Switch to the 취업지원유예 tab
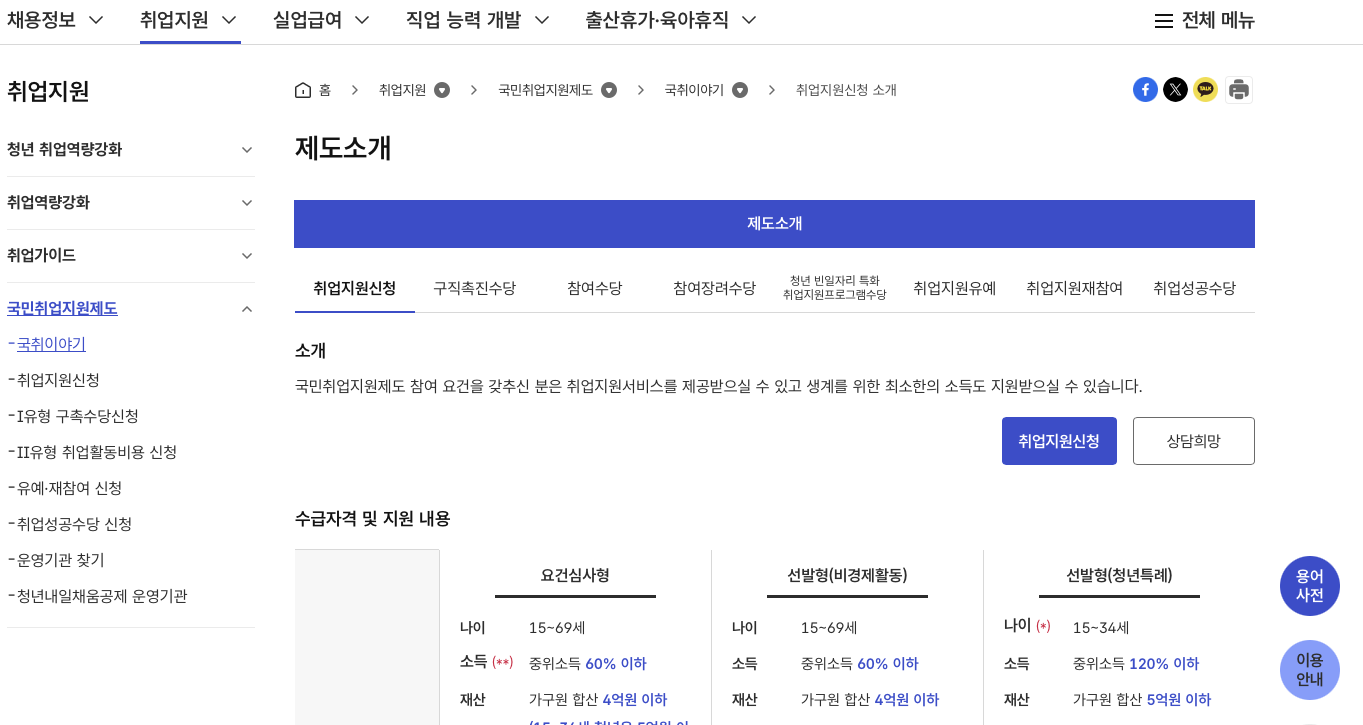 pos(954,288)
